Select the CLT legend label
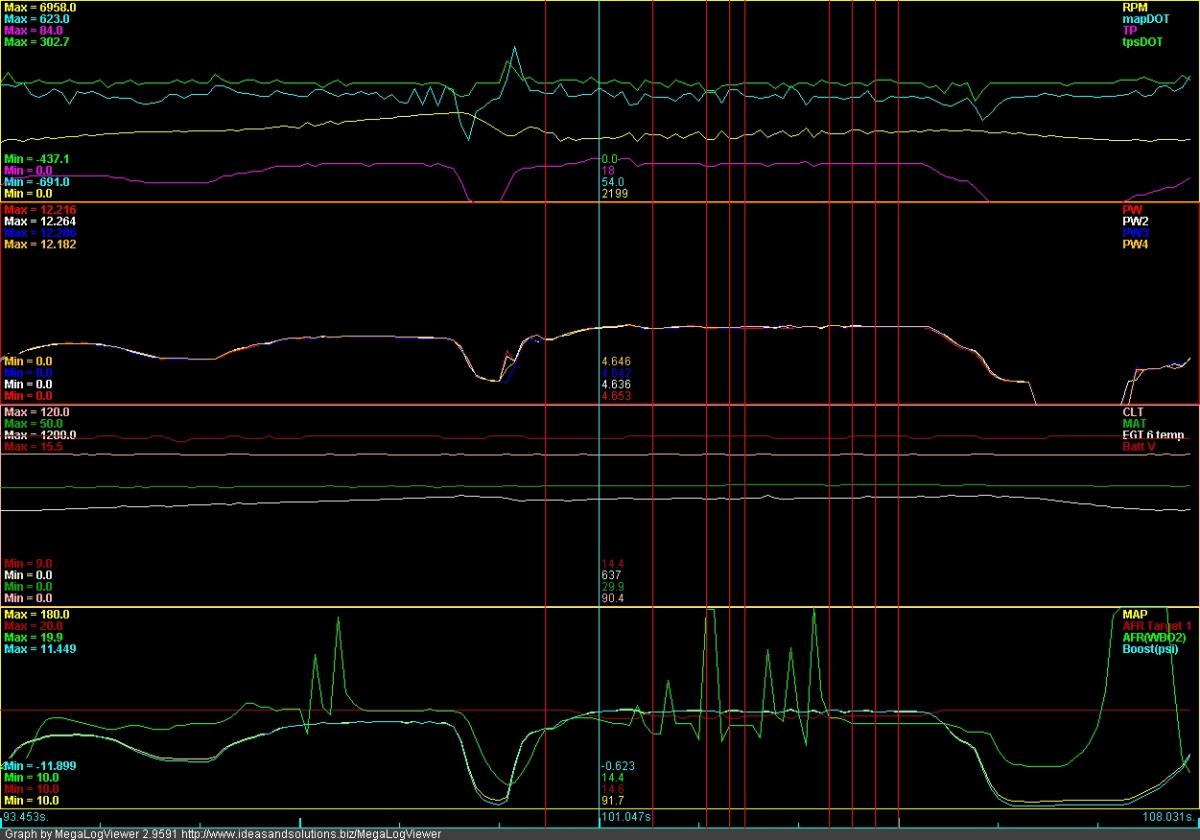The width and height of the screenshot is (1200, 840). tap(1133, 411)
